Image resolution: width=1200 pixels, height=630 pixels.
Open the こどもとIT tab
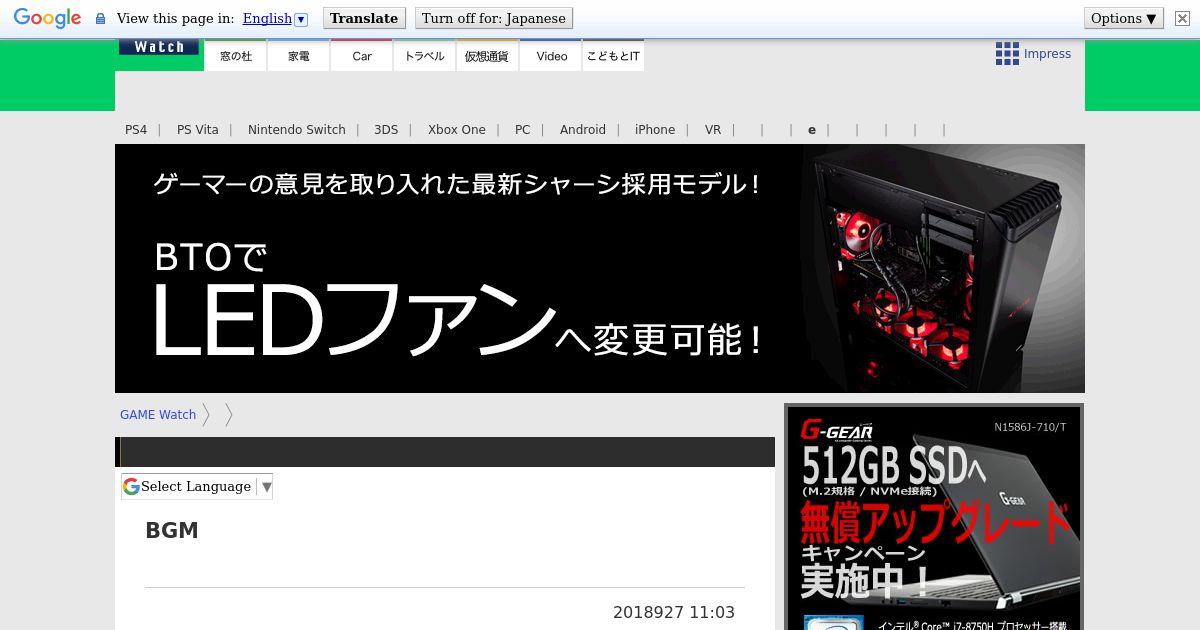[613, 56]
